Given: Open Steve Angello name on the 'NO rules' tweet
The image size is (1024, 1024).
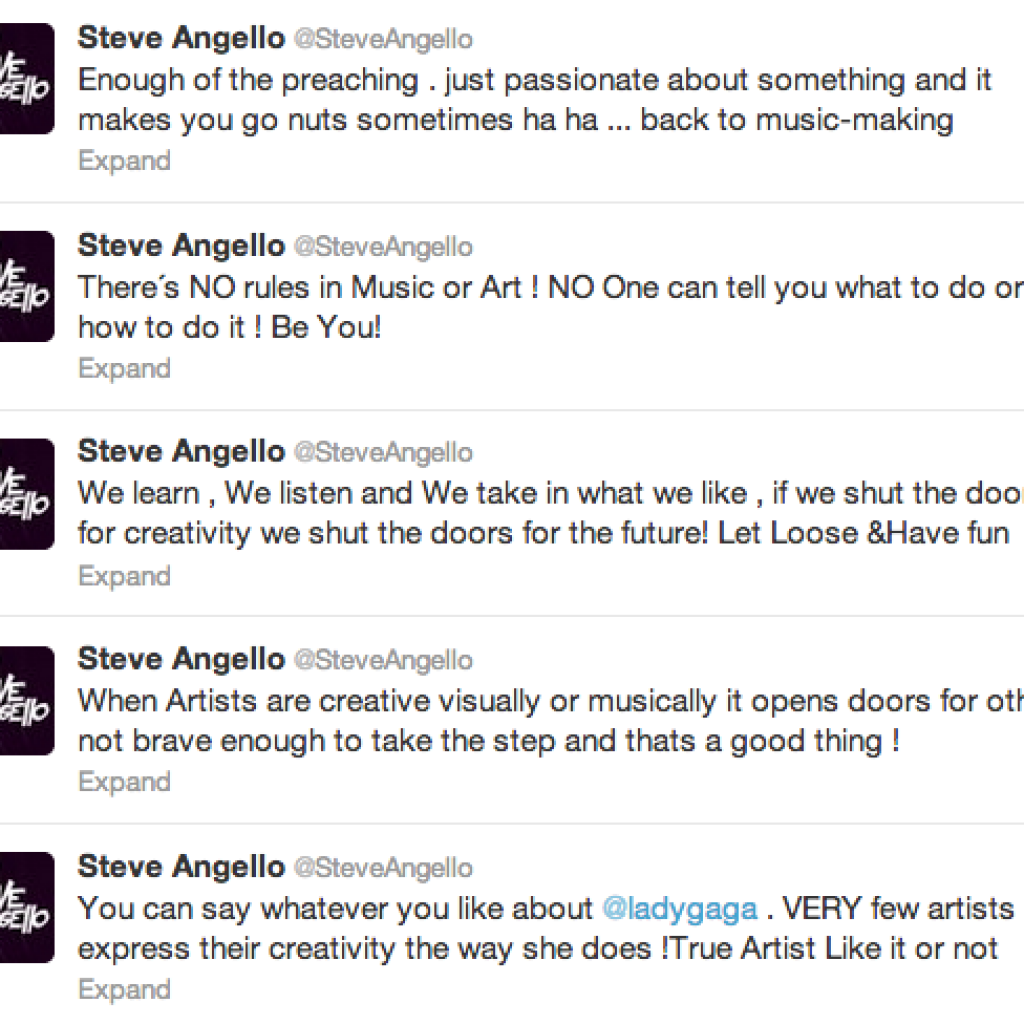Looking at the screenshot, I should (x=181, y=245).
